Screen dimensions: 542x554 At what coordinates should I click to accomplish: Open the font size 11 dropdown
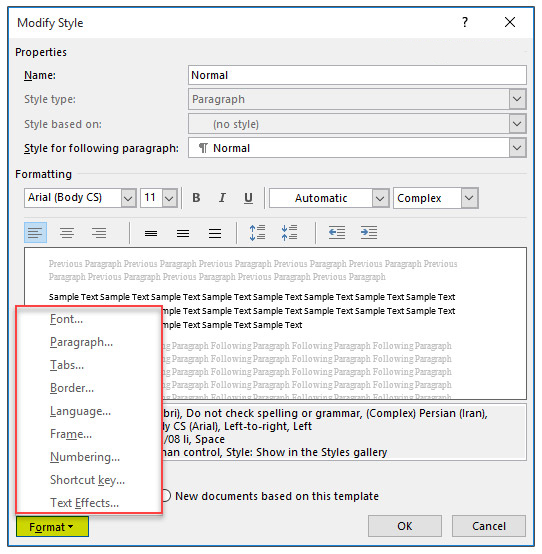[x=170, y=198]
